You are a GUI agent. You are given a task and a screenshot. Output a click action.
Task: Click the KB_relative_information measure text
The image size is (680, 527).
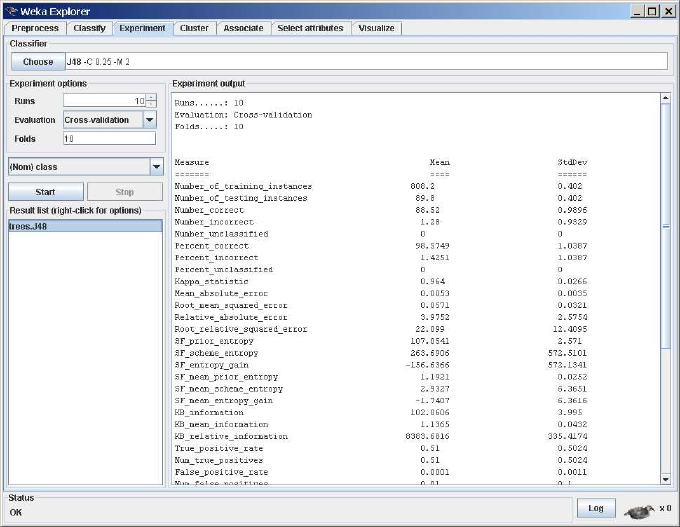[231, 436]
